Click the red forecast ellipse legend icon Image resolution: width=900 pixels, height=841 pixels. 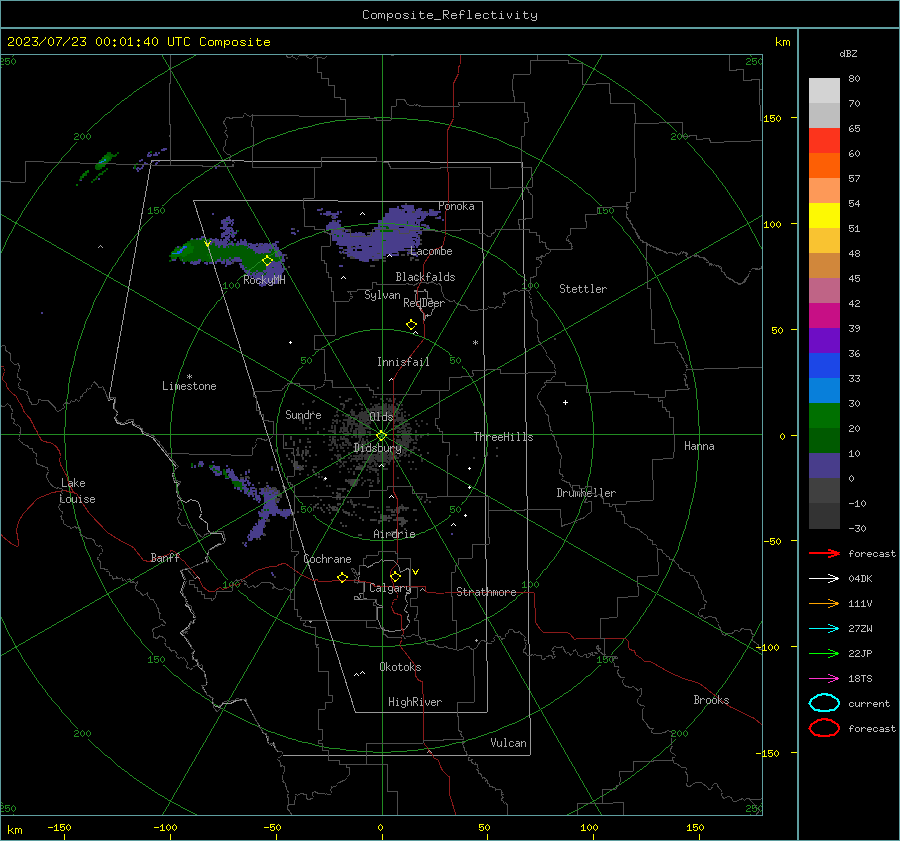[824, 728]
